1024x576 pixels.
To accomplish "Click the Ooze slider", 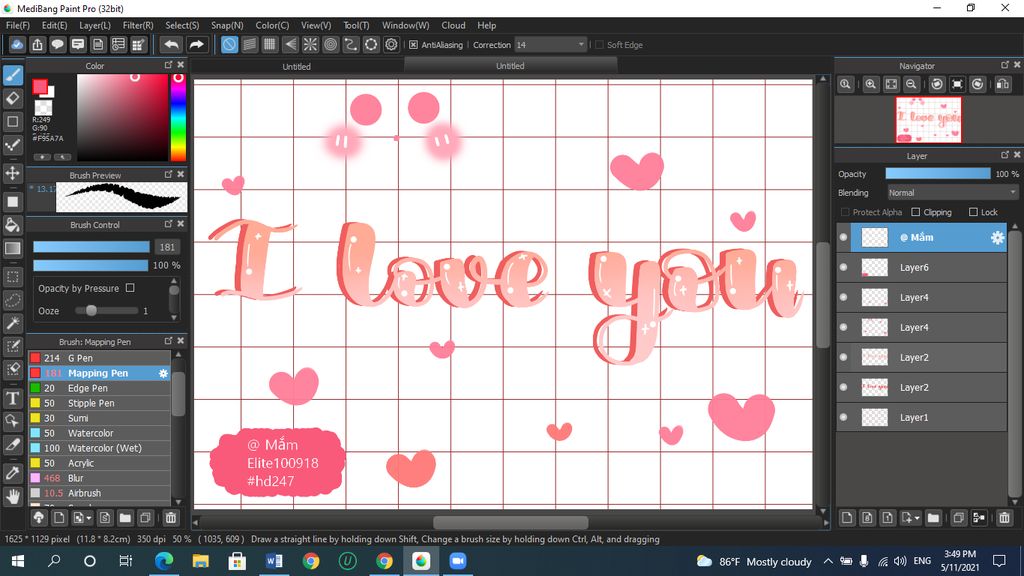I will point(106,311).
